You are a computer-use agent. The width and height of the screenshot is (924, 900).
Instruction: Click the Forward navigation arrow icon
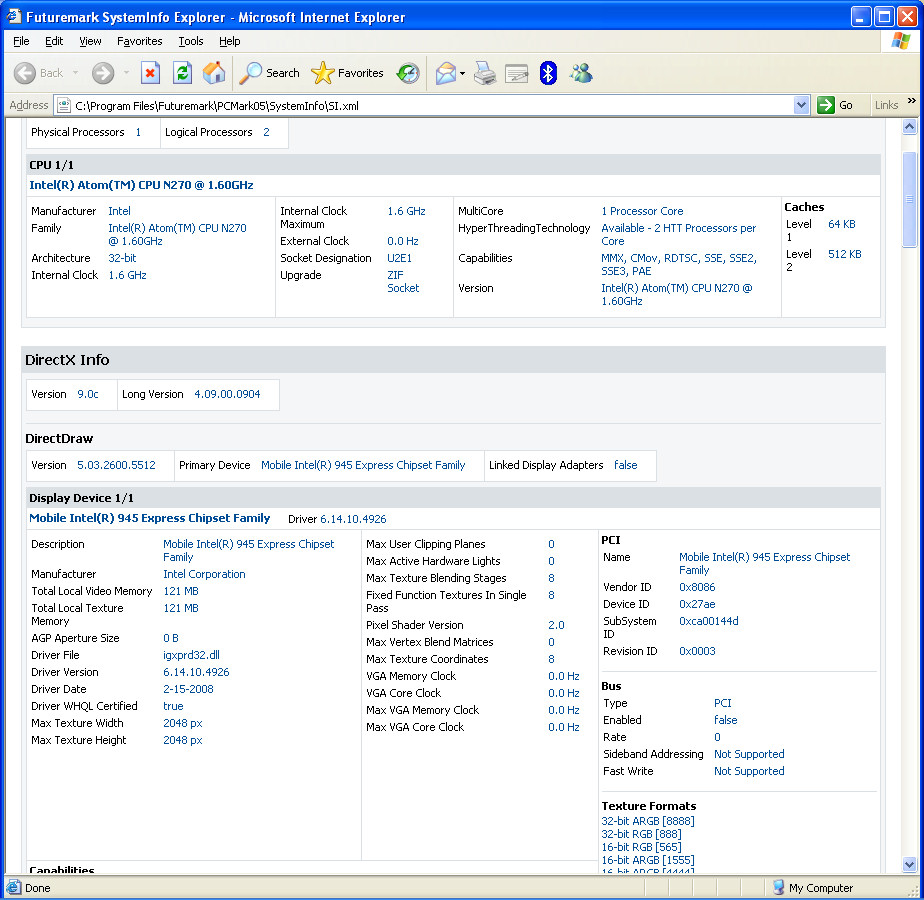coord(103,73)
